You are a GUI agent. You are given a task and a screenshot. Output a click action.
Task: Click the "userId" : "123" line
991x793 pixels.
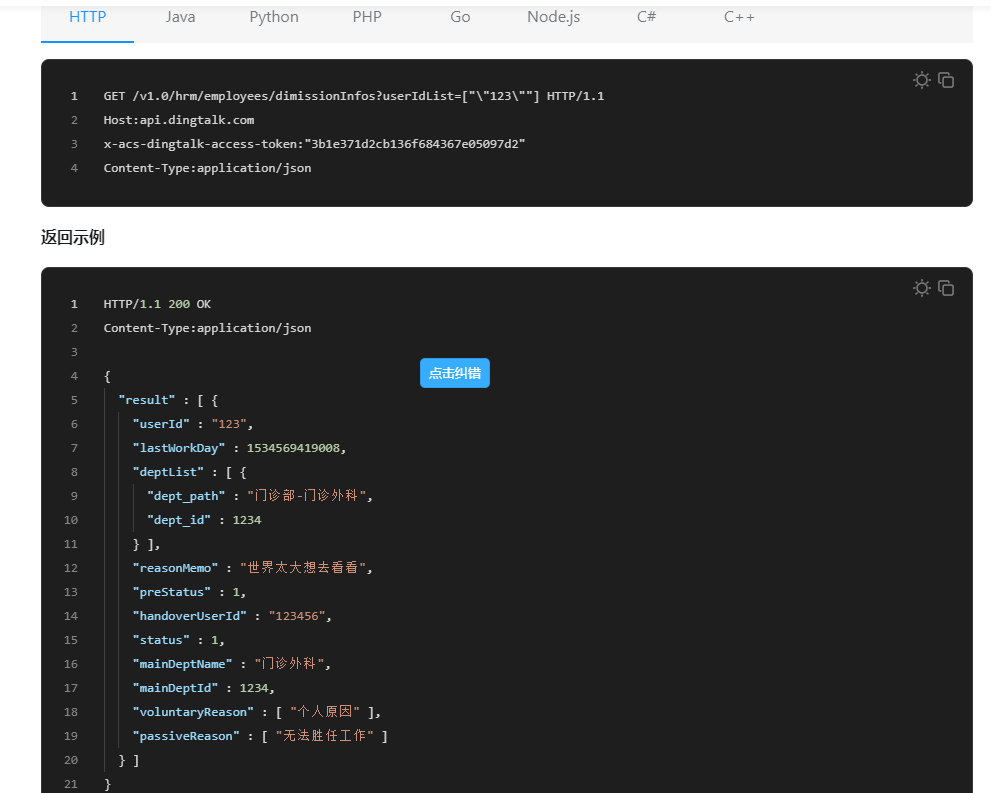coord(193,424)
